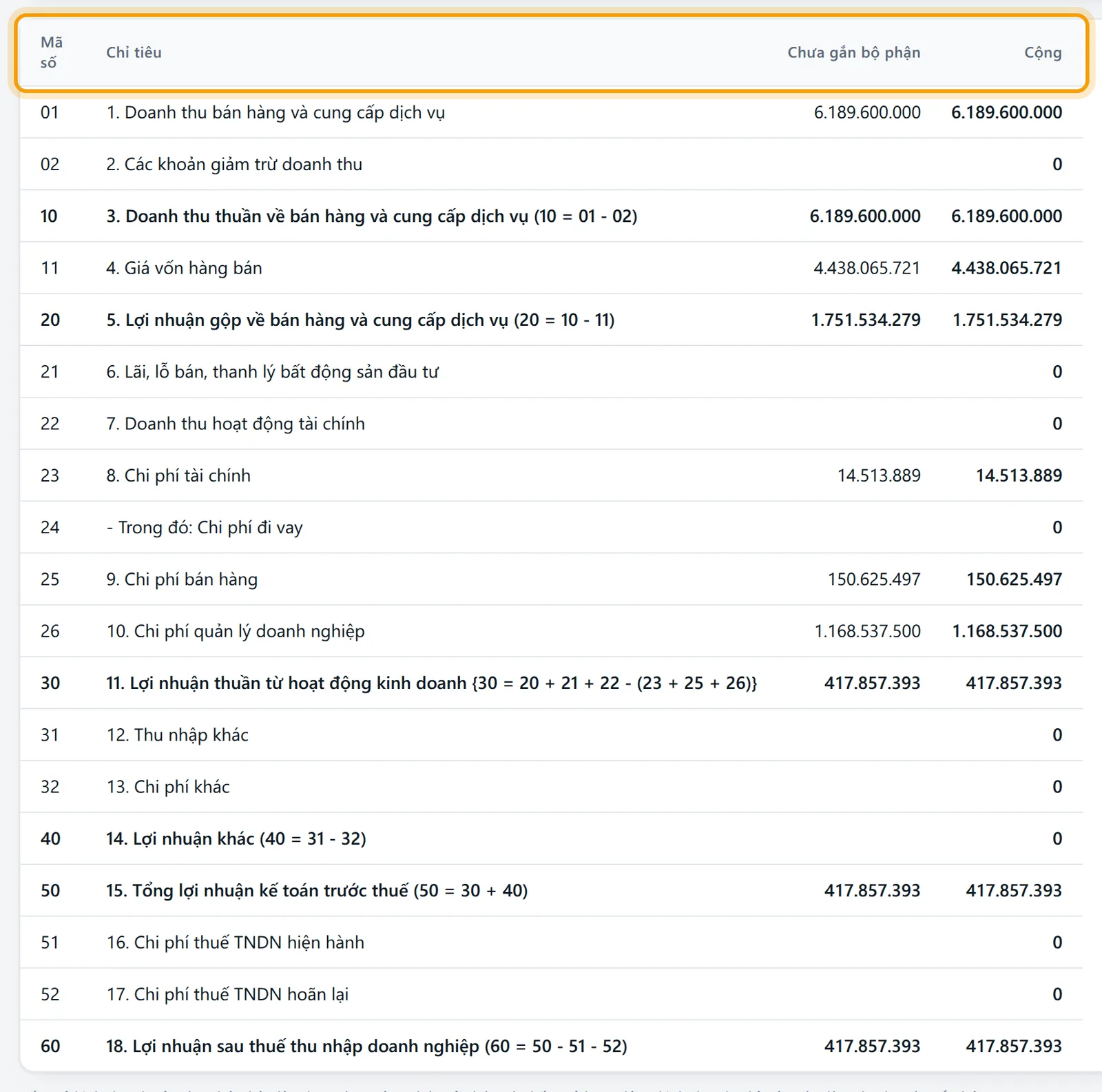The image size is (1102, 1092).
Task: Select the code "21" cell
Action: 50,372
